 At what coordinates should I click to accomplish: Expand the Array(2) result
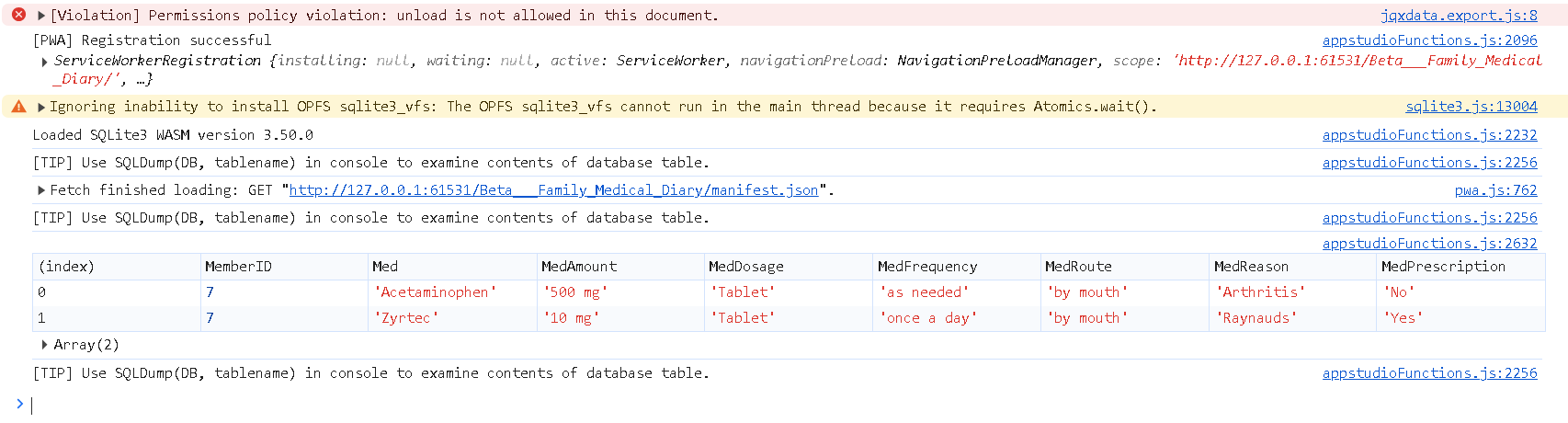coord(45,345)
